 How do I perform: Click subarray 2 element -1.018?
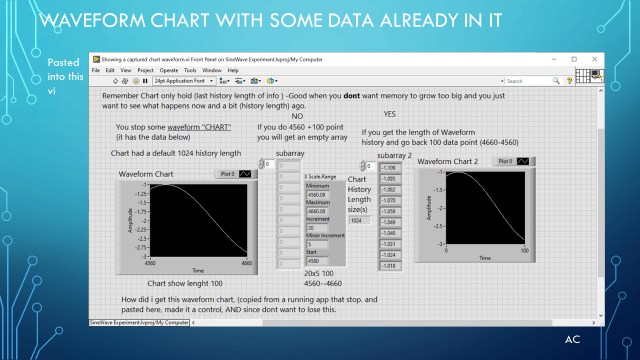coord(390,266)
